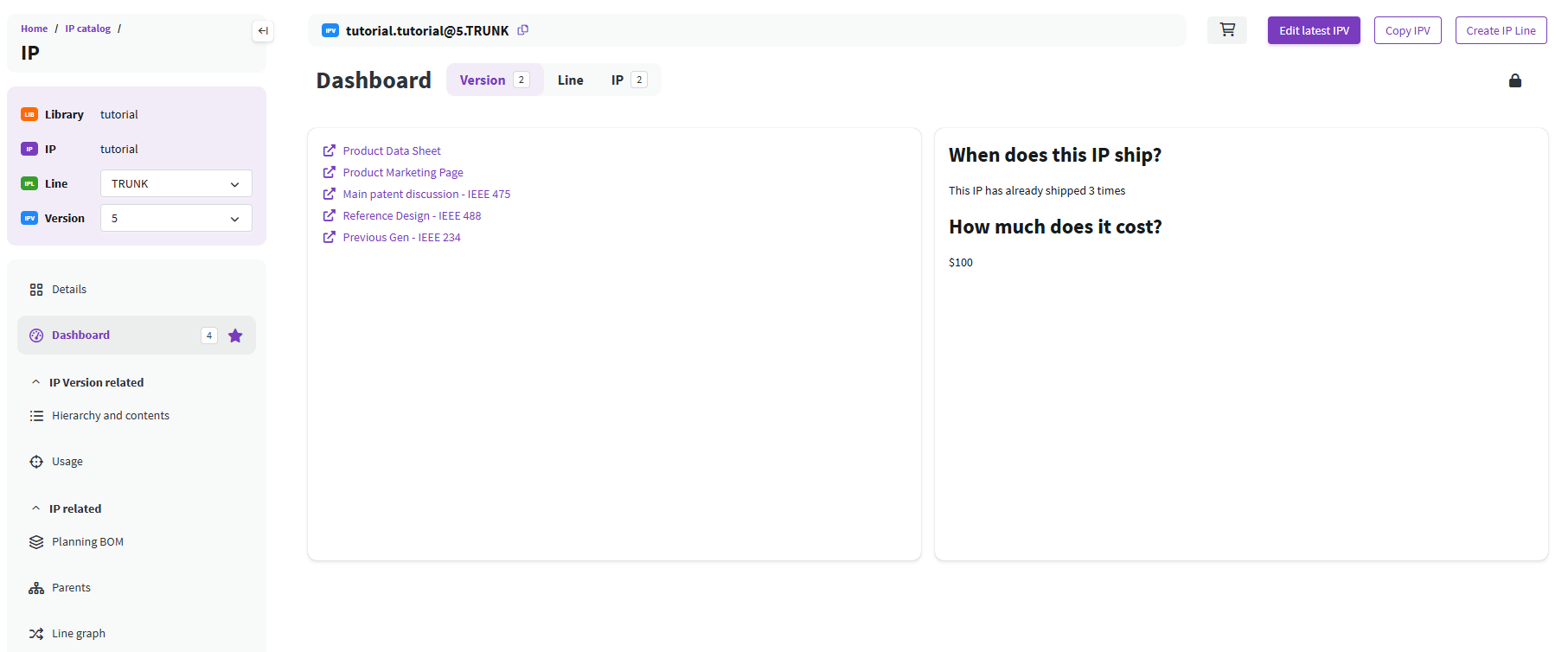This screenshot has height=652, width=1568.
Task: Open the Product Data Sheet link
Action: click(392, 151)
